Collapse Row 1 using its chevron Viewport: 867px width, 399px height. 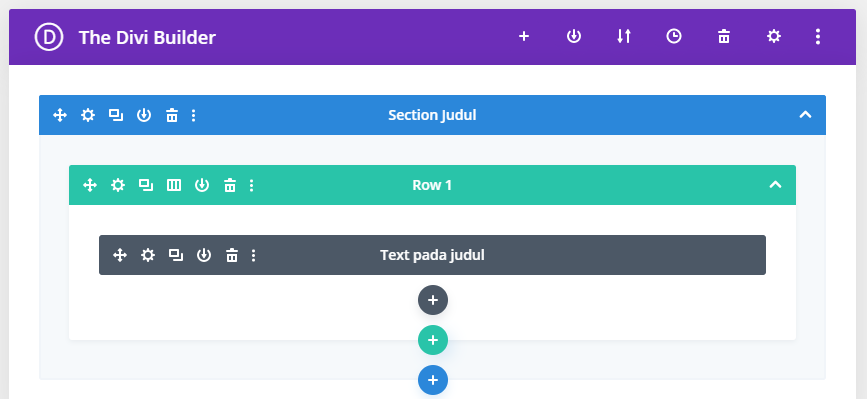tap(776, 185)
